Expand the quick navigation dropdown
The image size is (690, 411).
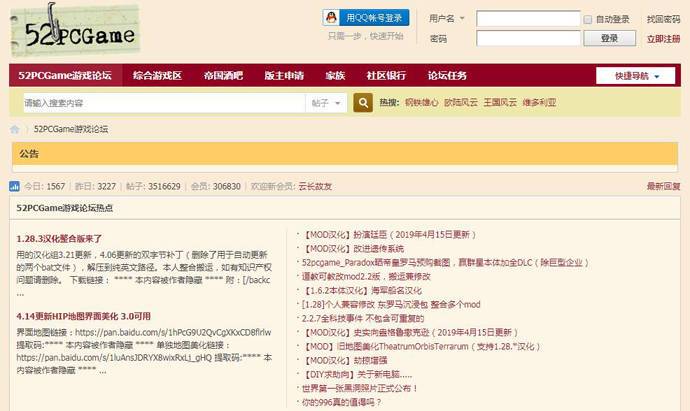[x=636, y=76]
